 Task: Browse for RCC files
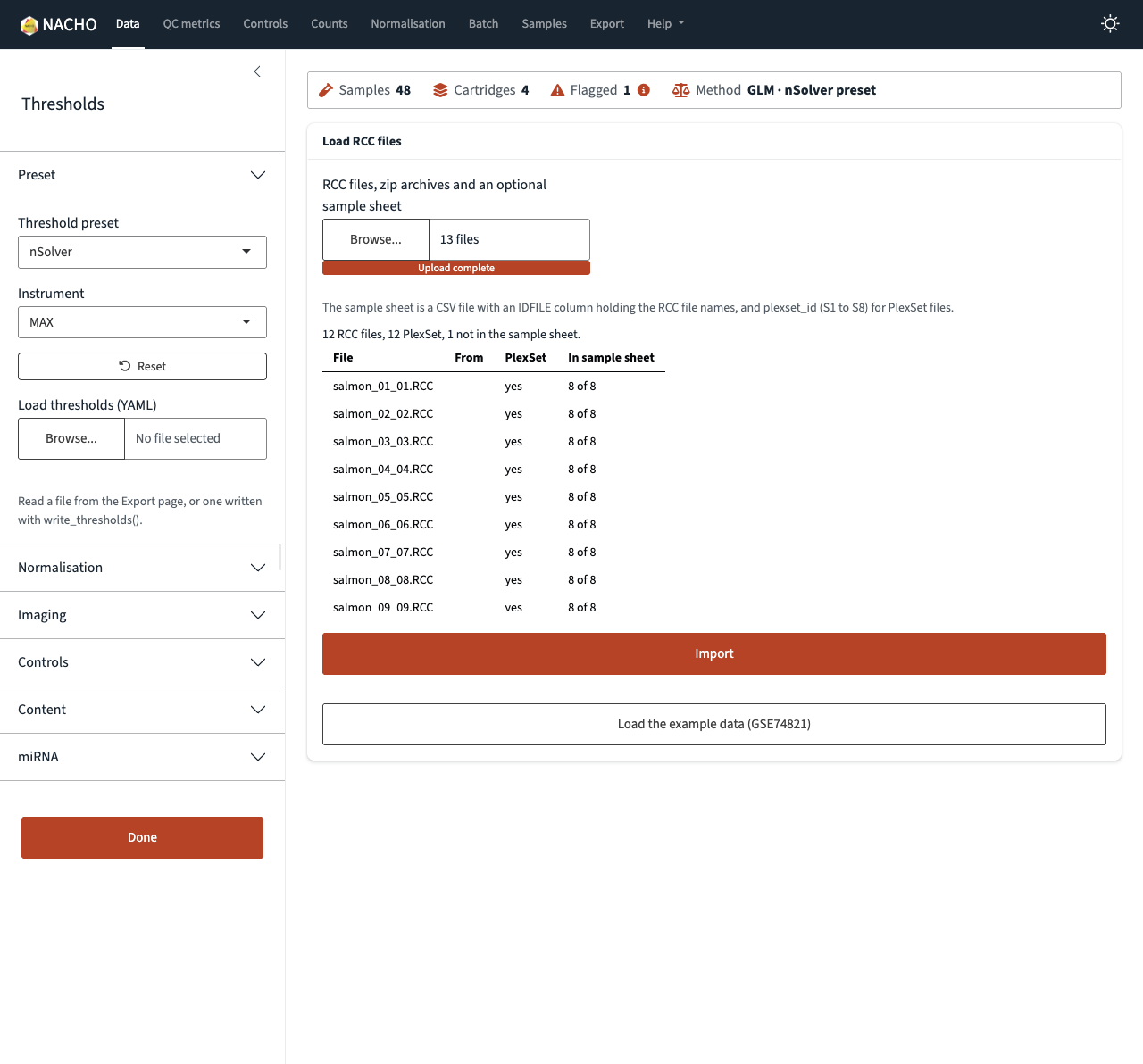tap(376, 239)
